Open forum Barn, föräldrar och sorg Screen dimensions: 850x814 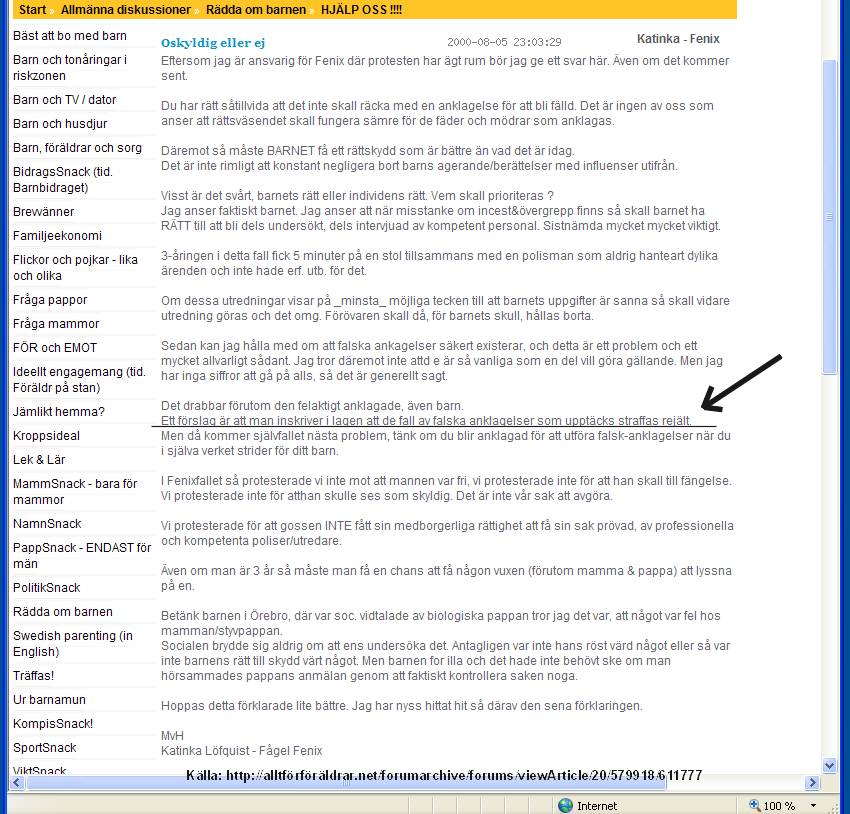pyautogui.click(x=78, y=147)
